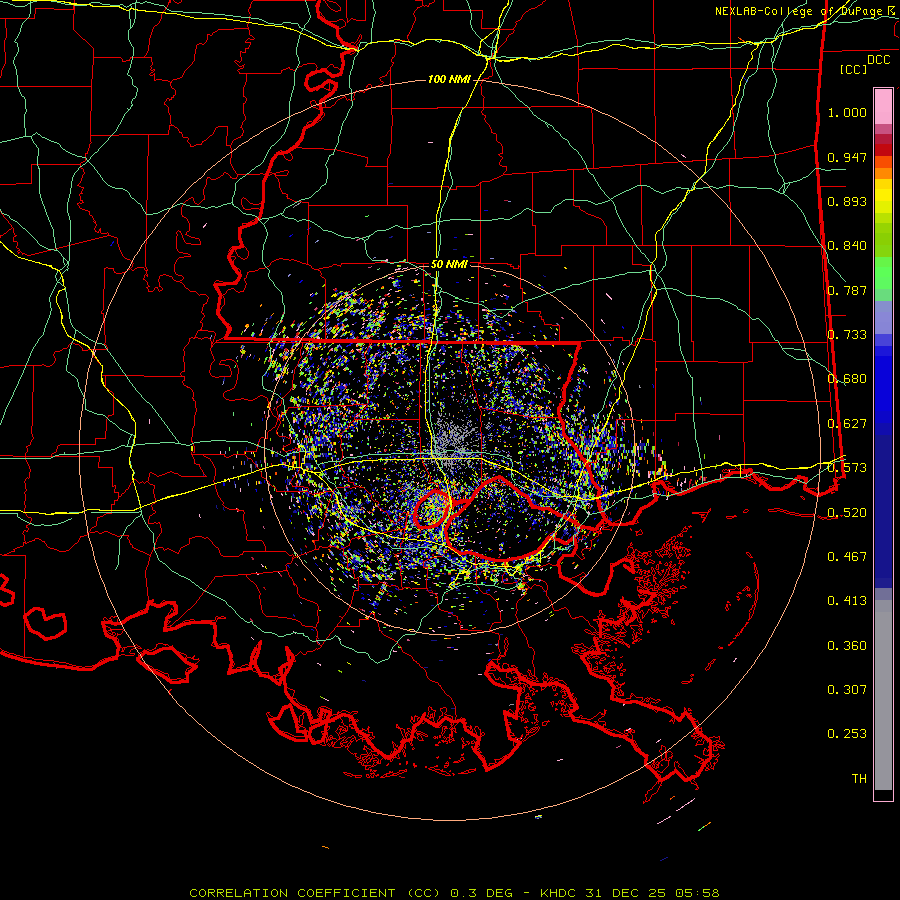Viewport: 900px width, 900px height.
Task: Click the 100 NMI range ring label
Action: (449, 79)
